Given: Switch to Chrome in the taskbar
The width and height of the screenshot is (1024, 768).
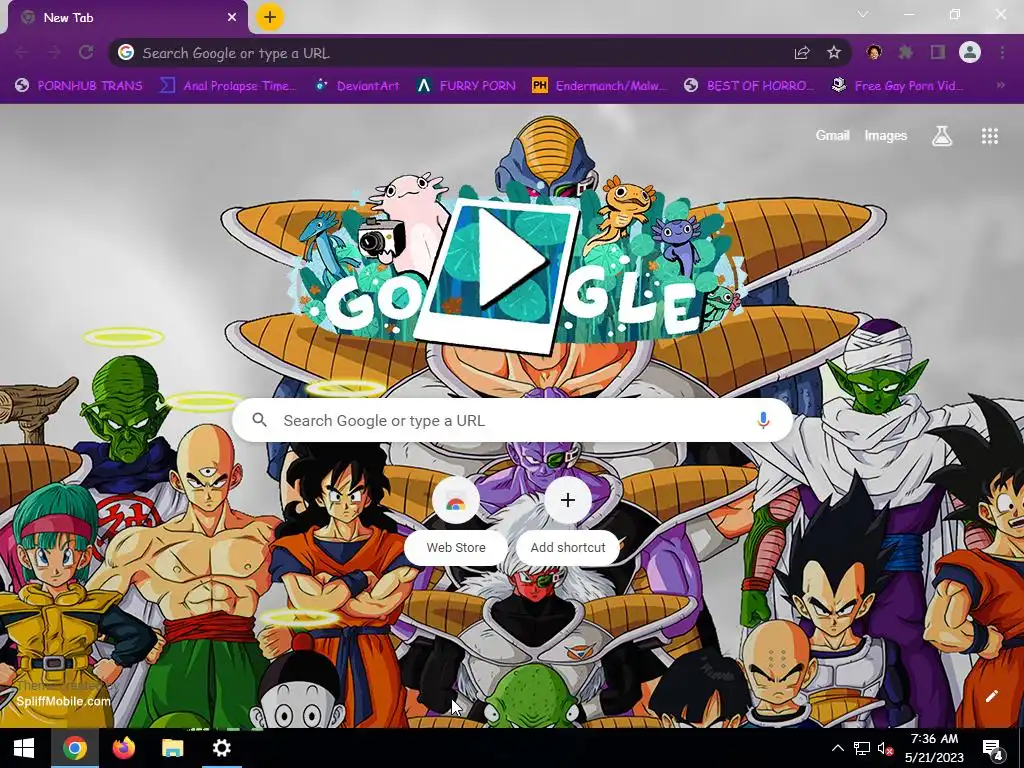Looking at the screenshot, I should point(74,748).
